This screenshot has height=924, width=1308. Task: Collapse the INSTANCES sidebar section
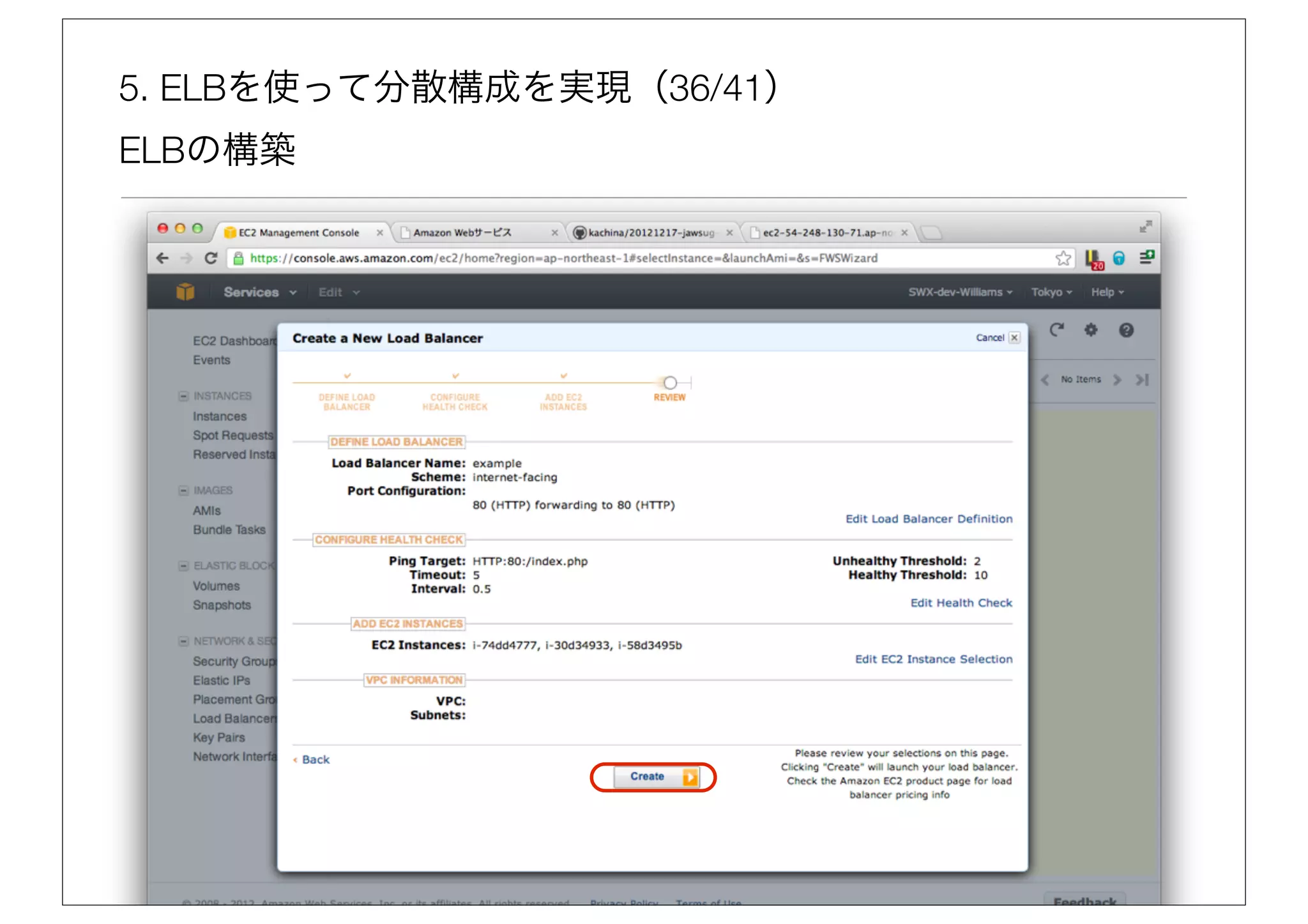point(183,396)
